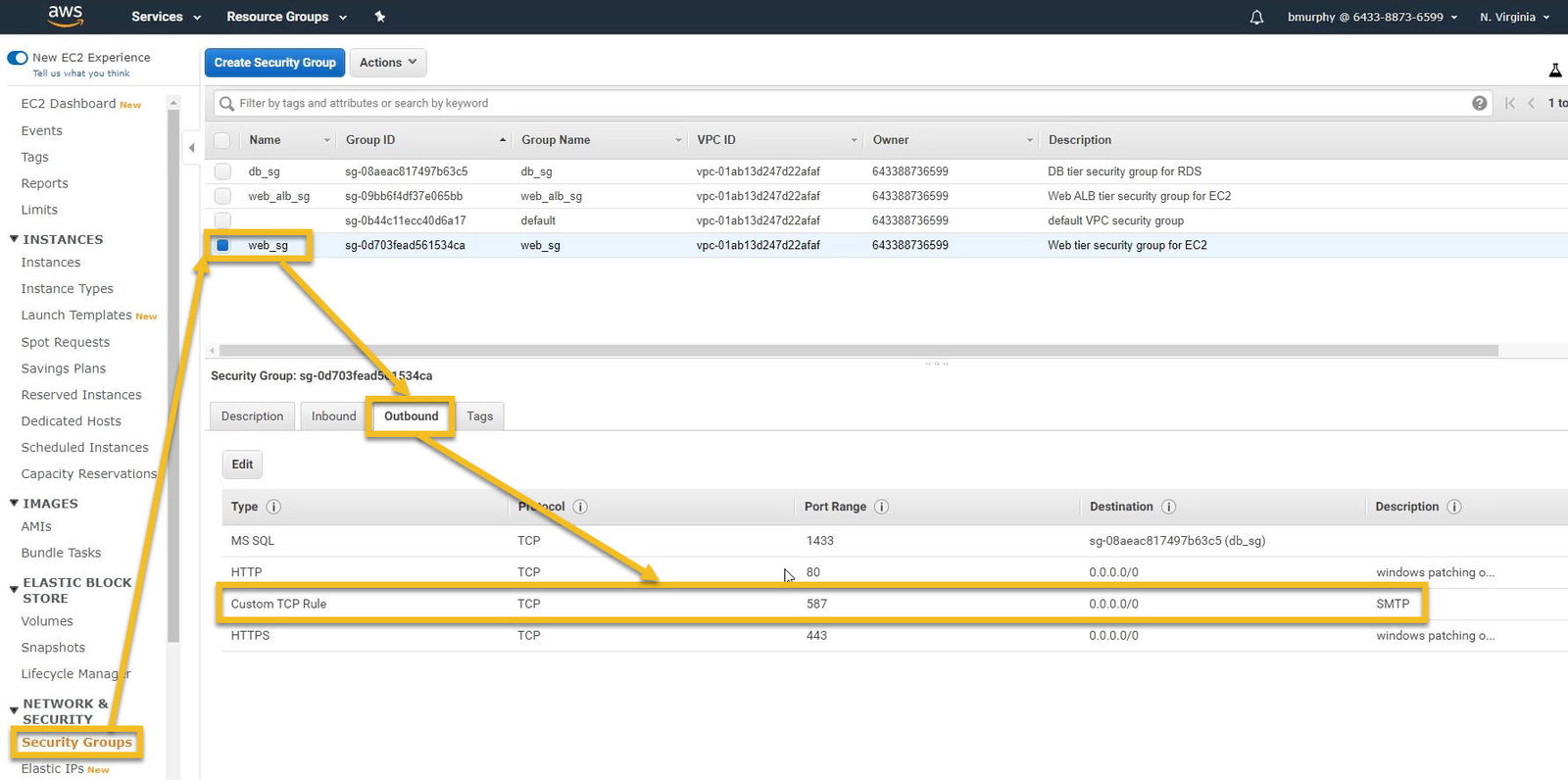Click port 443 in HTTPS row
The width and height of the screenshot is (1568, 780).
(816, 636)
